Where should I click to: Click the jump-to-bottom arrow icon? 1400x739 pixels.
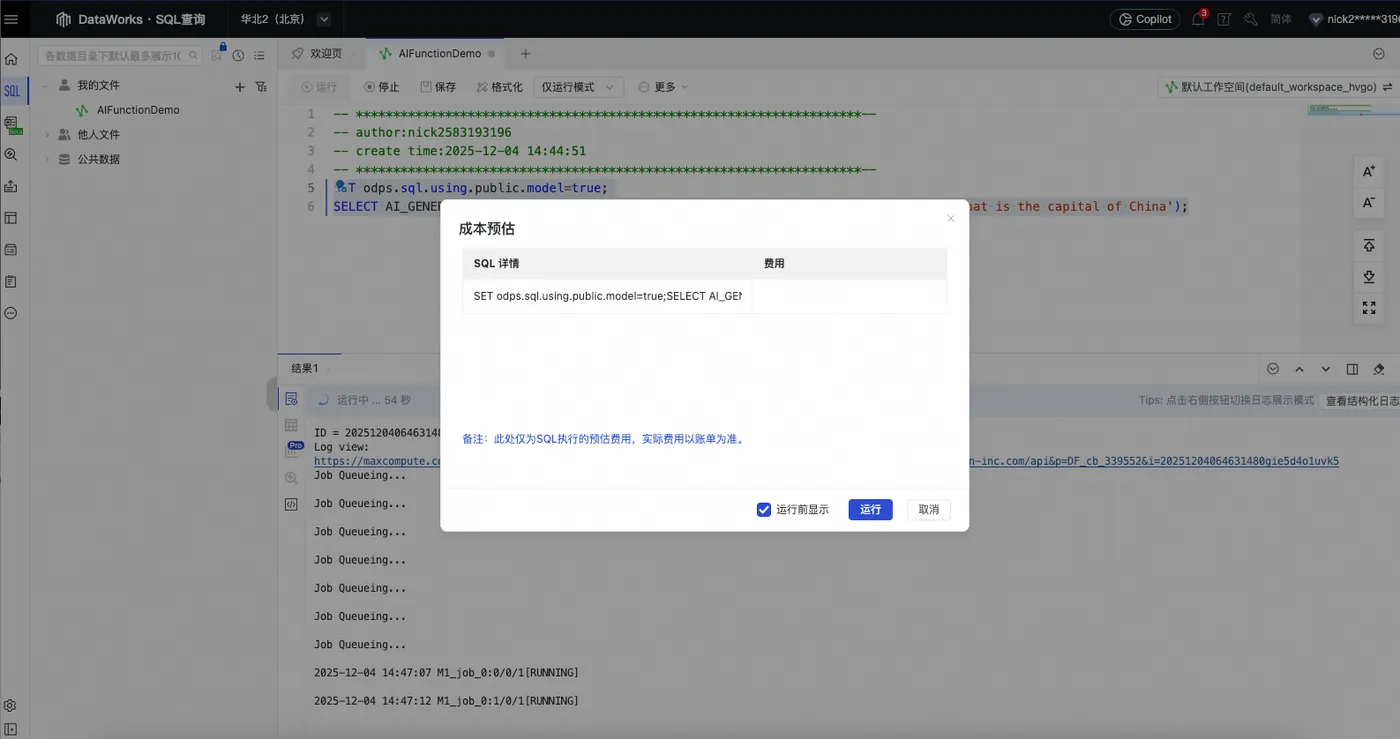[1370, 277]
